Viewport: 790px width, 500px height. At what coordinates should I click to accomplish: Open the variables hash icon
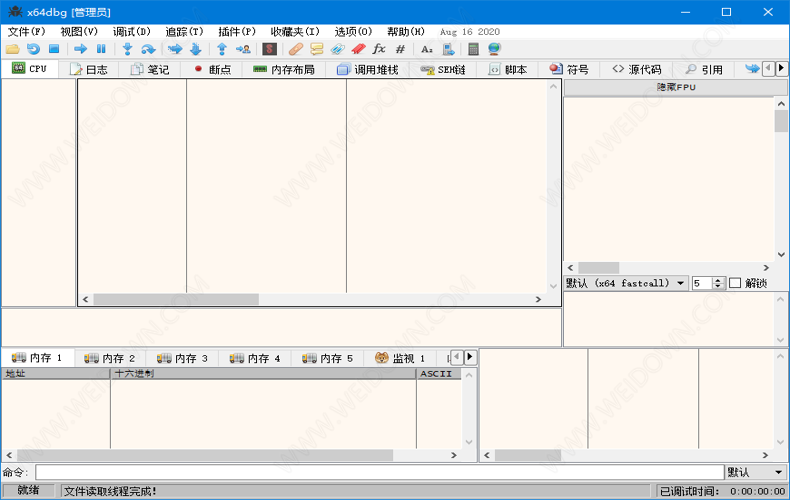(x=400, y=49)
